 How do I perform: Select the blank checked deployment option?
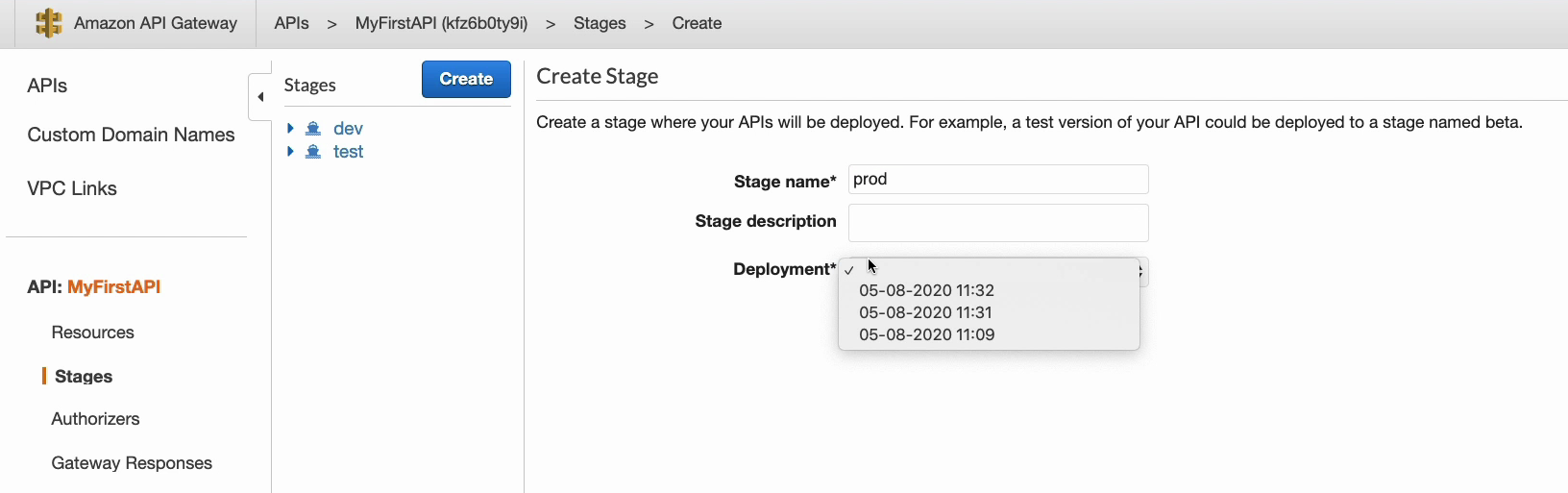(x=989, y=270)
